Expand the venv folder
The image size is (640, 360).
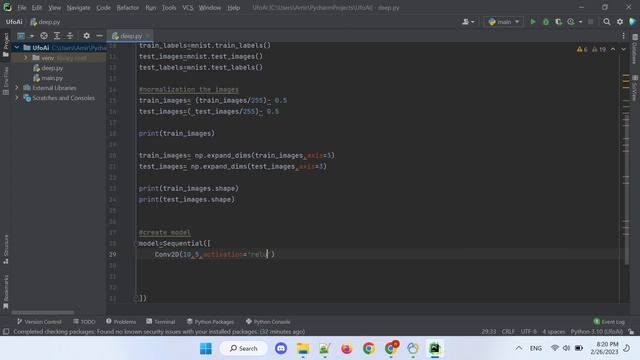pos(26,58)
